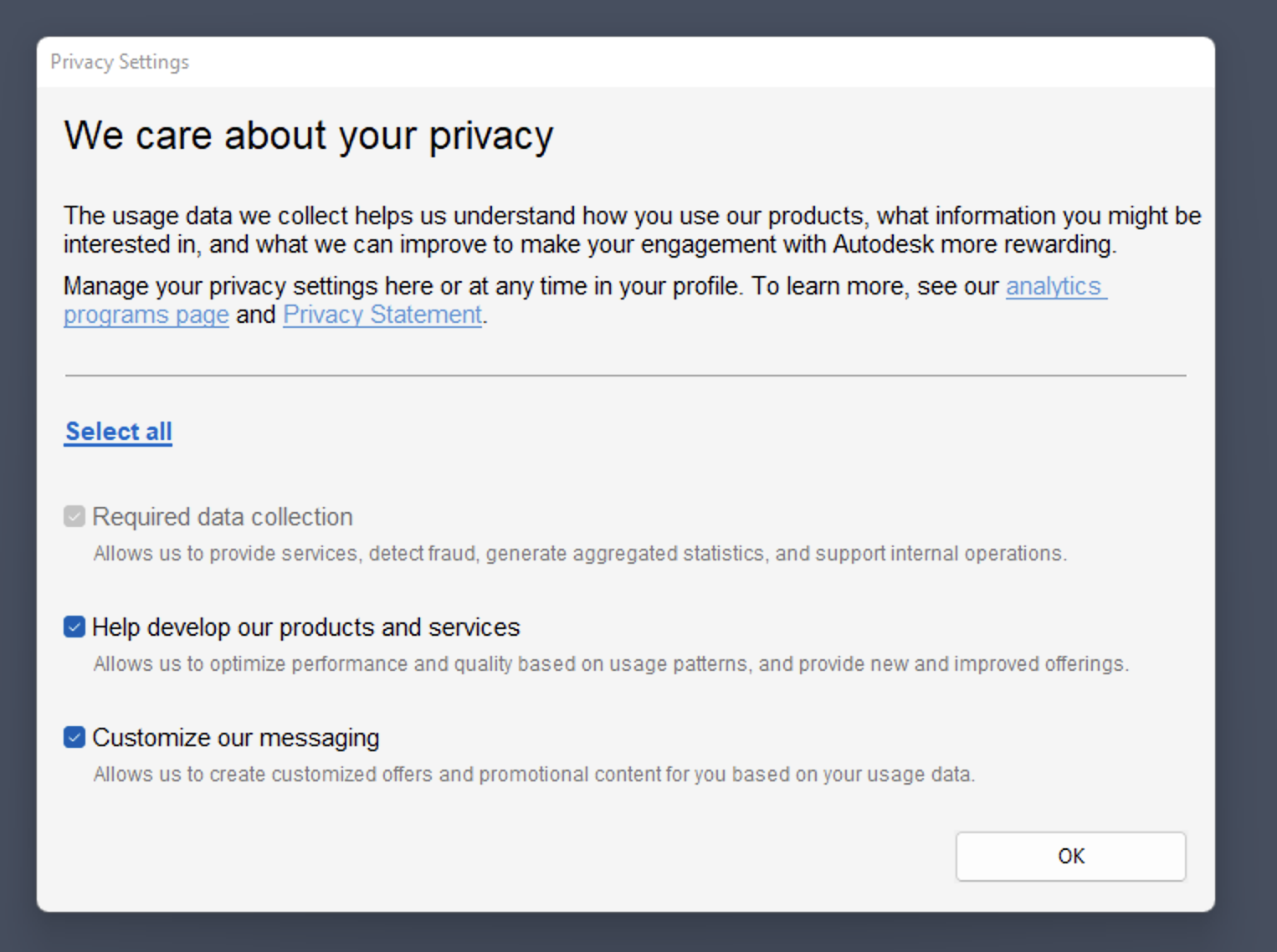
Task: Click the Help develop our products label
Action: tap(305, 627)
